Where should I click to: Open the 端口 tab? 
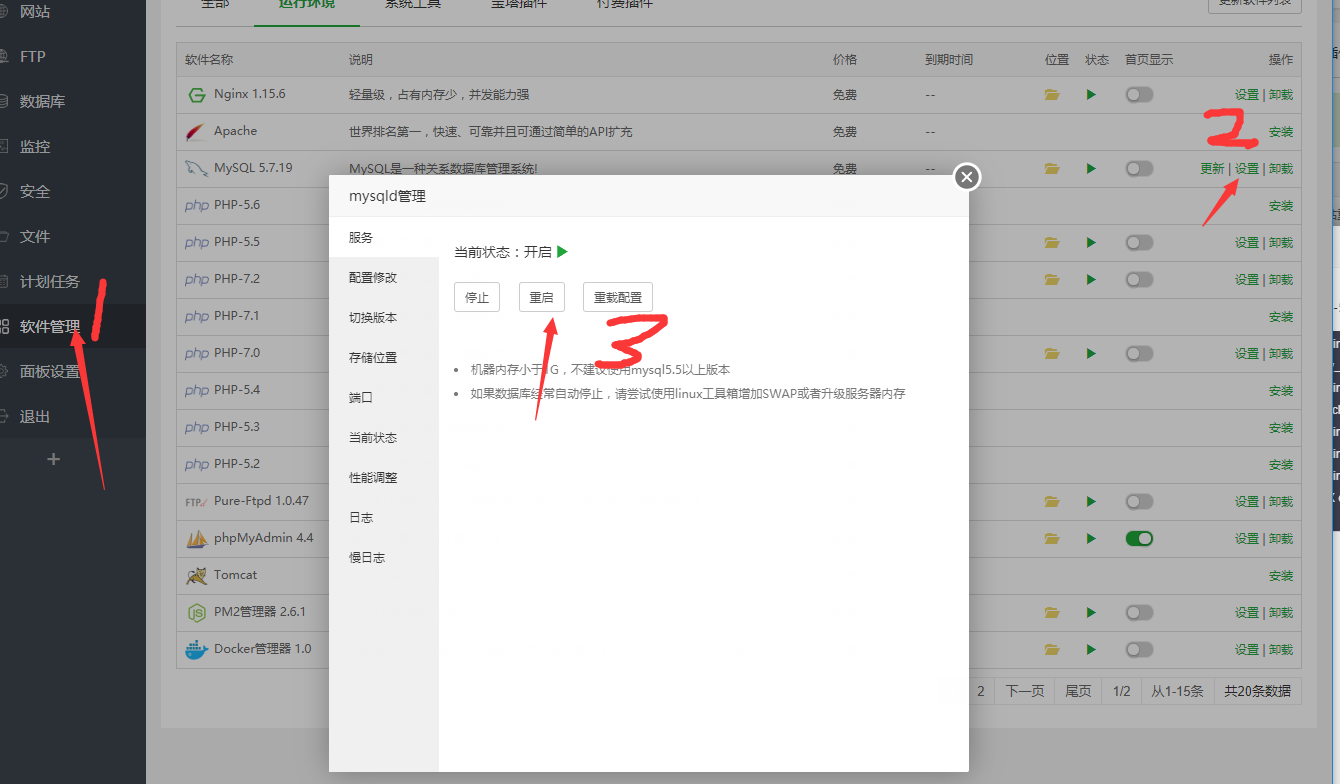point(384,398)
